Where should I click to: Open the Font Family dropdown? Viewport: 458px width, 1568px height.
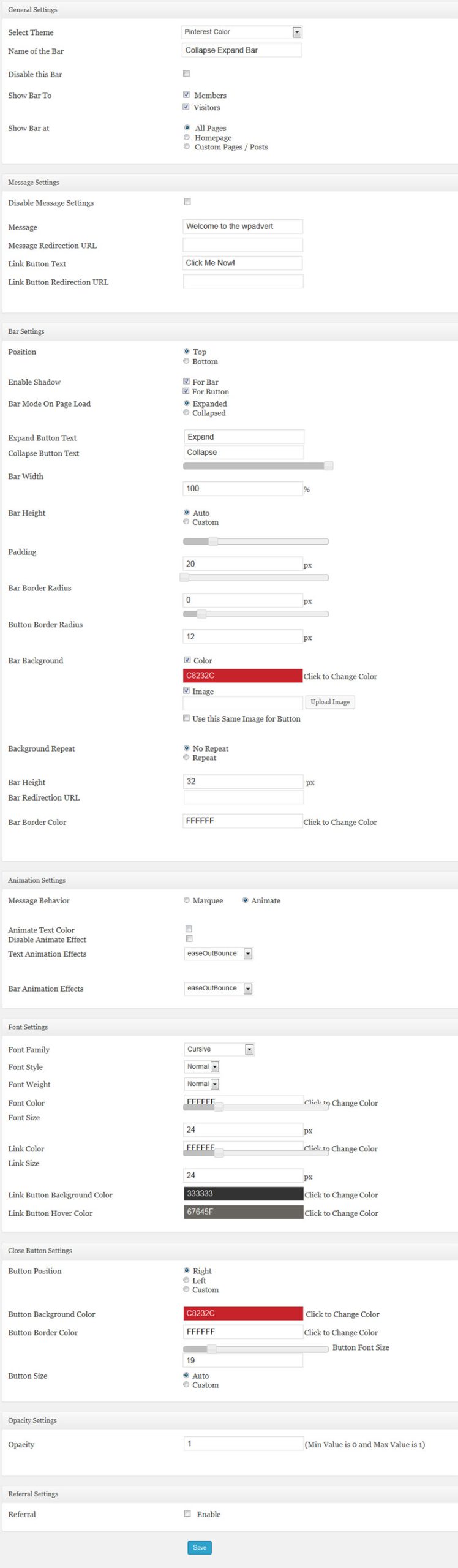point(219,1049)
